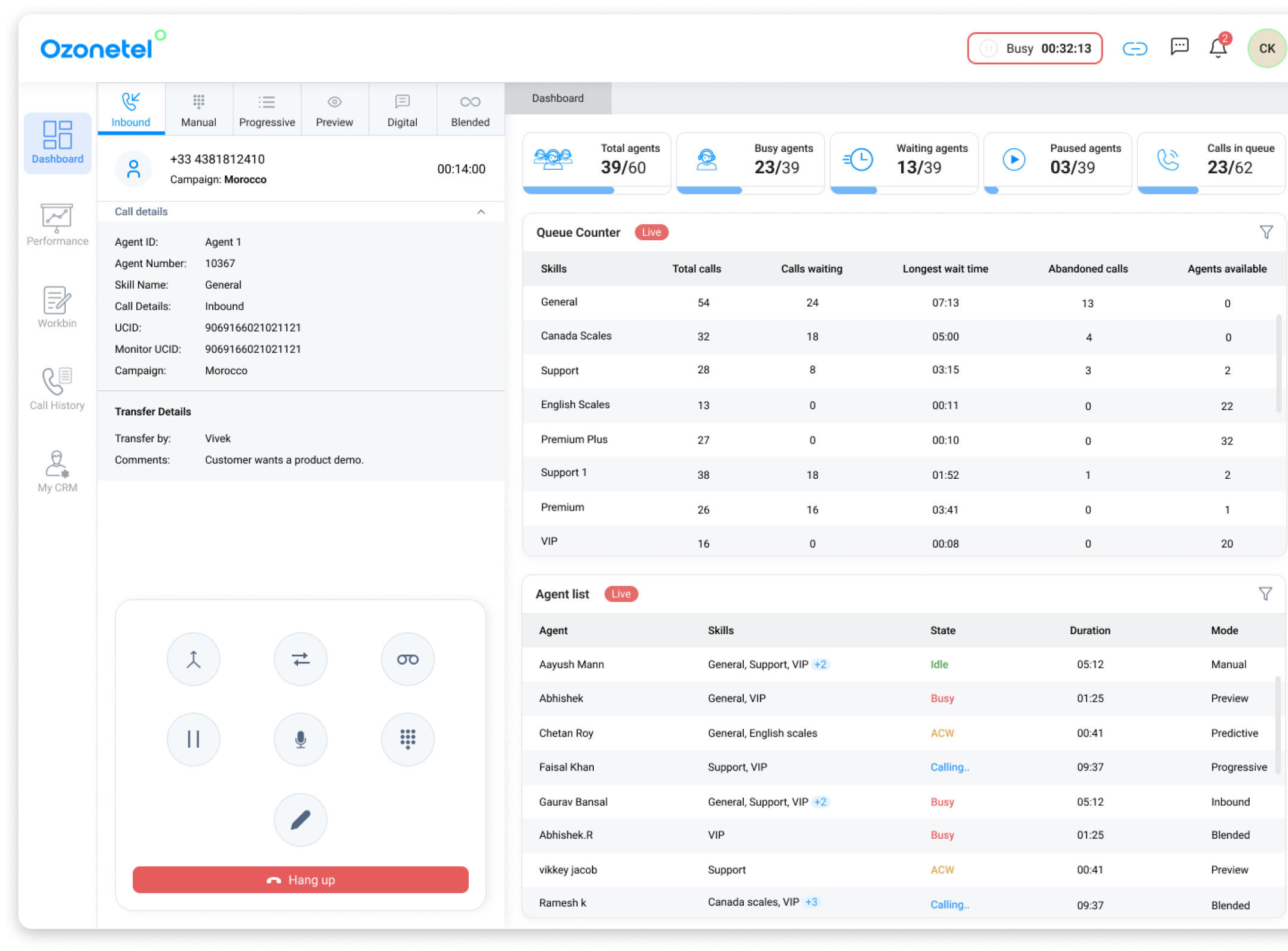Open the Performance sidebar item
Viewport: 1288px width, 951px height.
(57, 225)
